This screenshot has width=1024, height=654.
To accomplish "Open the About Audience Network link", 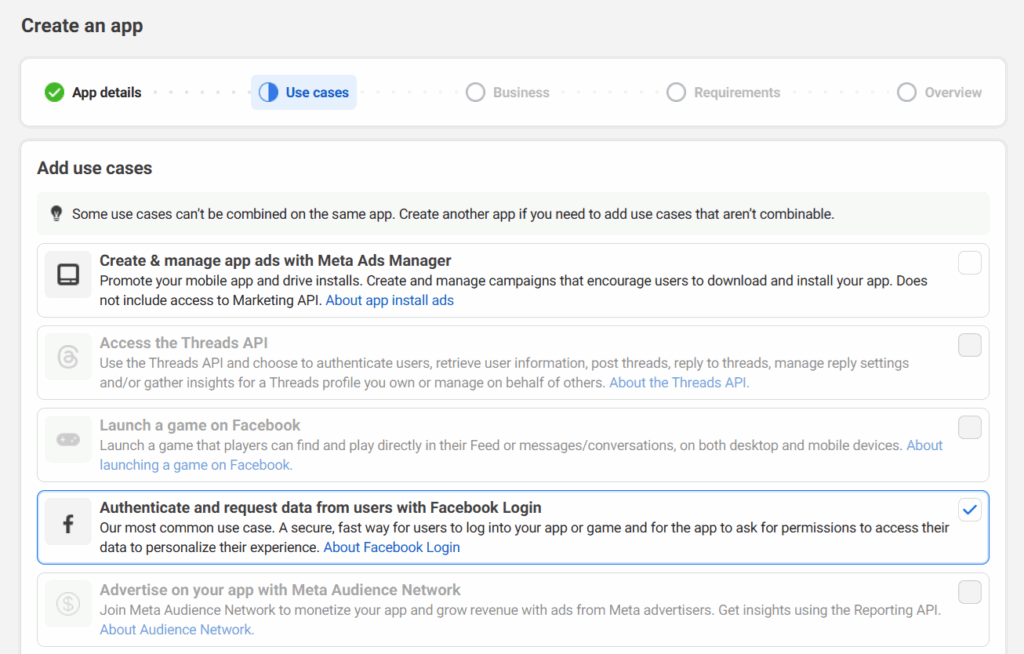I will click(x=177, y=630).
